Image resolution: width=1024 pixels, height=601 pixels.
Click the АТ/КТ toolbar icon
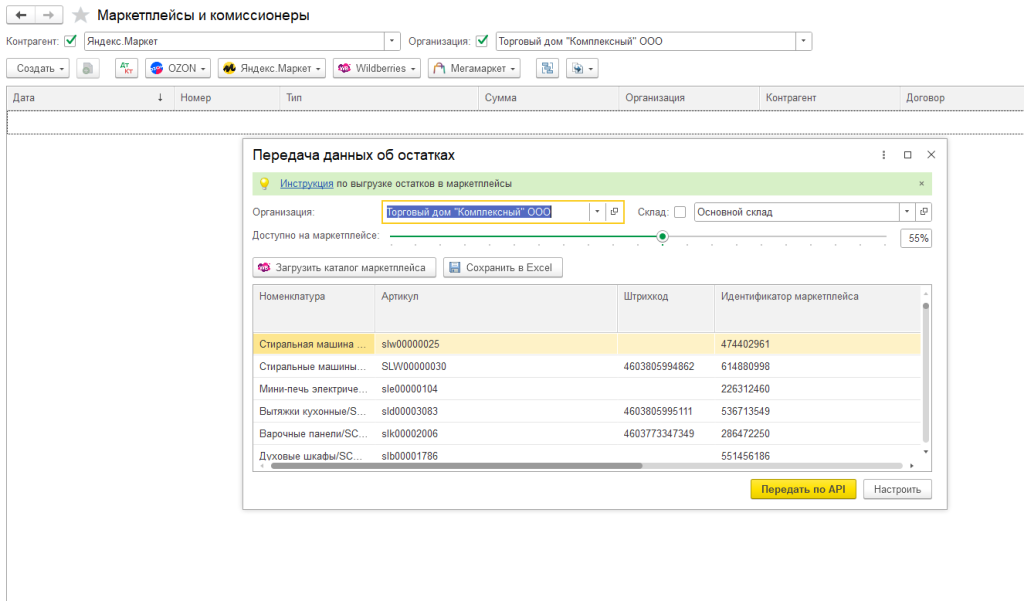point(126,68)
